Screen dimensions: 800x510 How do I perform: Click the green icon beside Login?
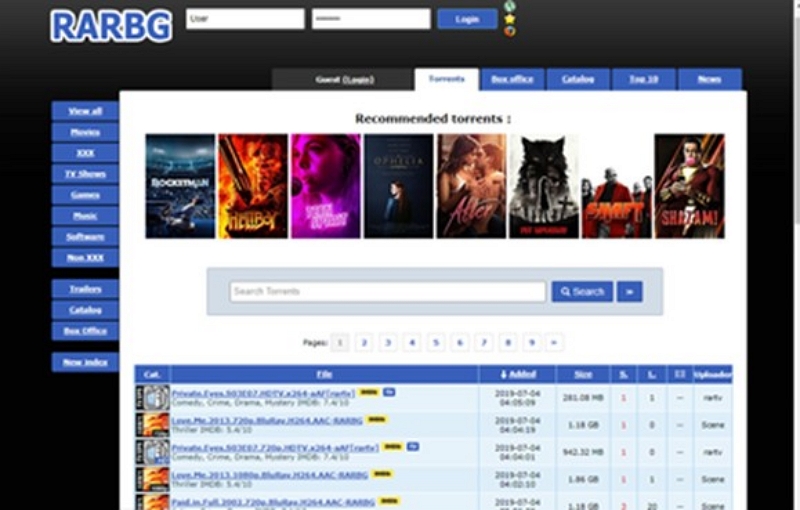(510, 7)
